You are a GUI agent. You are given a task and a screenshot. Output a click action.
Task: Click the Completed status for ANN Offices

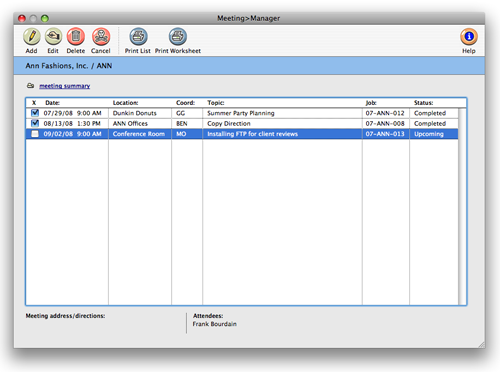click(430, 124)
